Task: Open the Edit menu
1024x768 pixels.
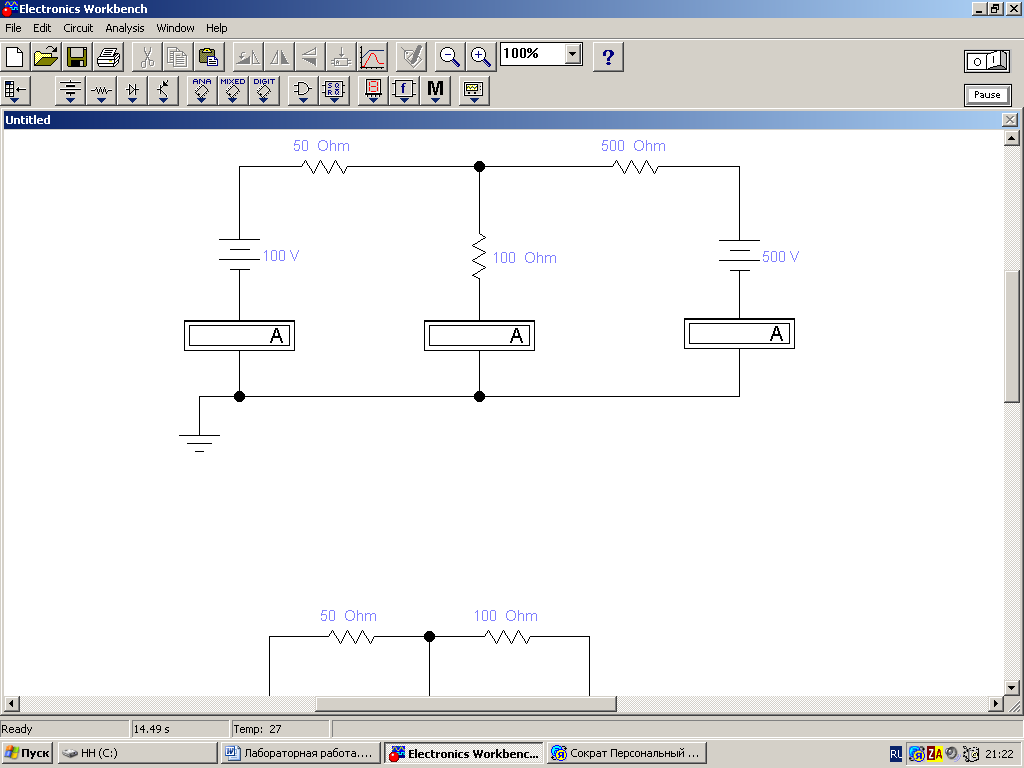Action: coord(42,28)
